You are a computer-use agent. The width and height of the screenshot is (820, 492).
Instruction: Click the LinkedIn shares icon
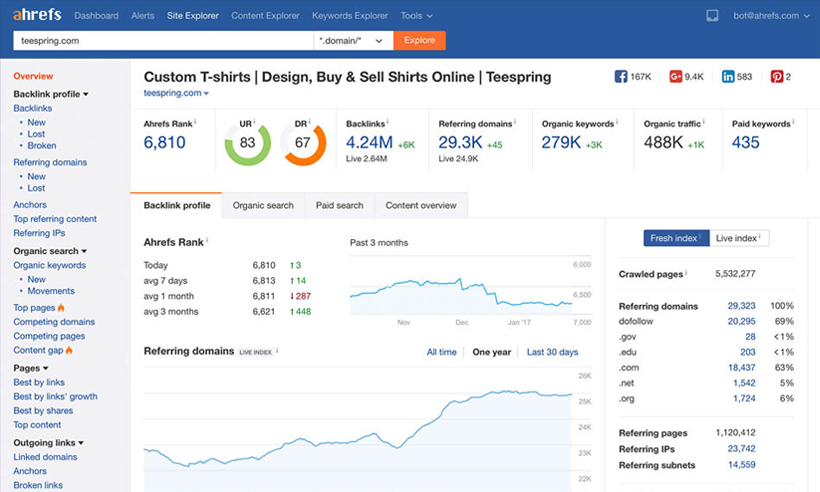coord(728,77)
